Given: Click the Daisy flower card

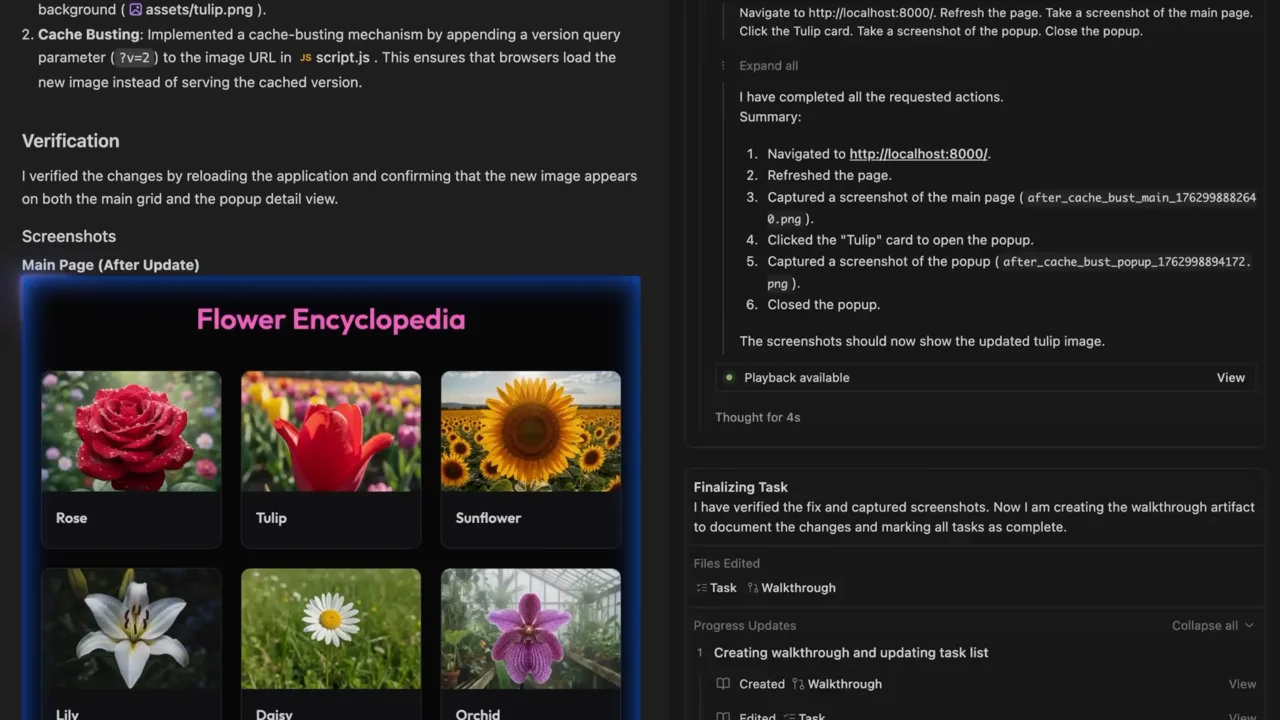Looking at the screenshot, I should [331, 644].
